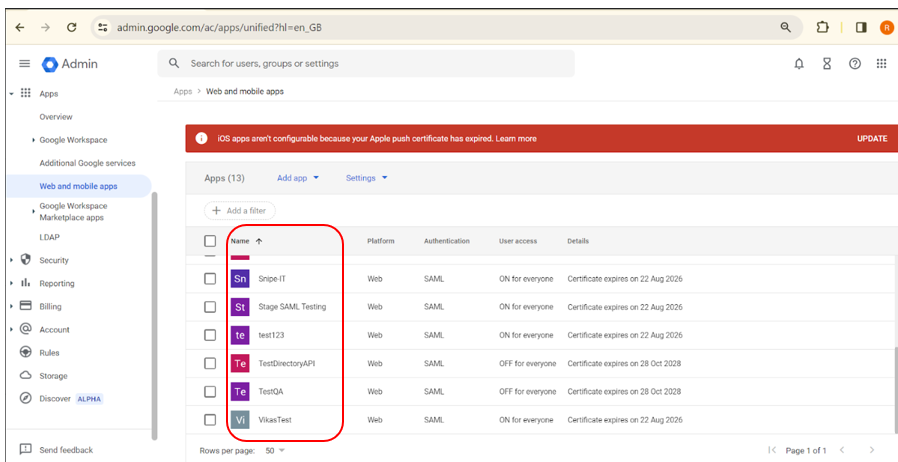
Task: Toggle the browser side panel icon
Action: point(861,27)
